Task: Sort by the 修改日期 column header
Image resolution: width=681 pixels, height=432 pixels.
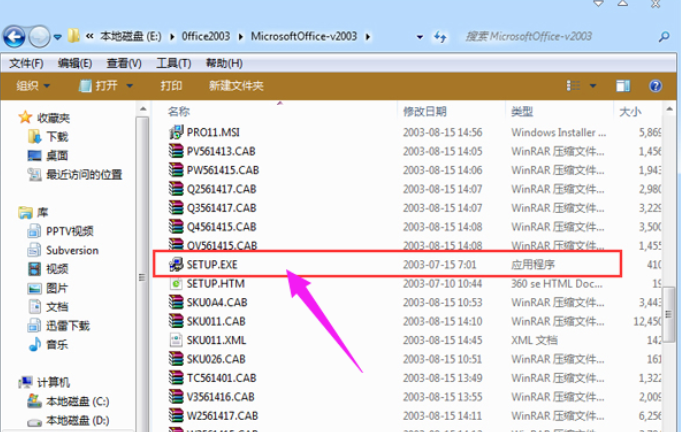Action: click(x=424, y=110)
